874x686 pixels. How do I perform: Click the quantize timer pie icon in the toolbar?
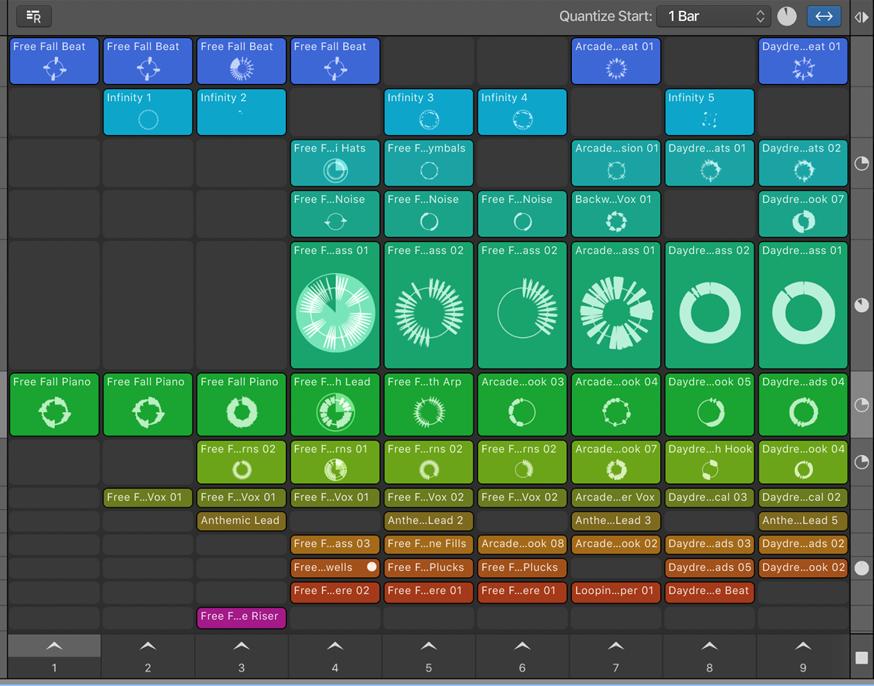pyautogui.click(x=786, y=16)
